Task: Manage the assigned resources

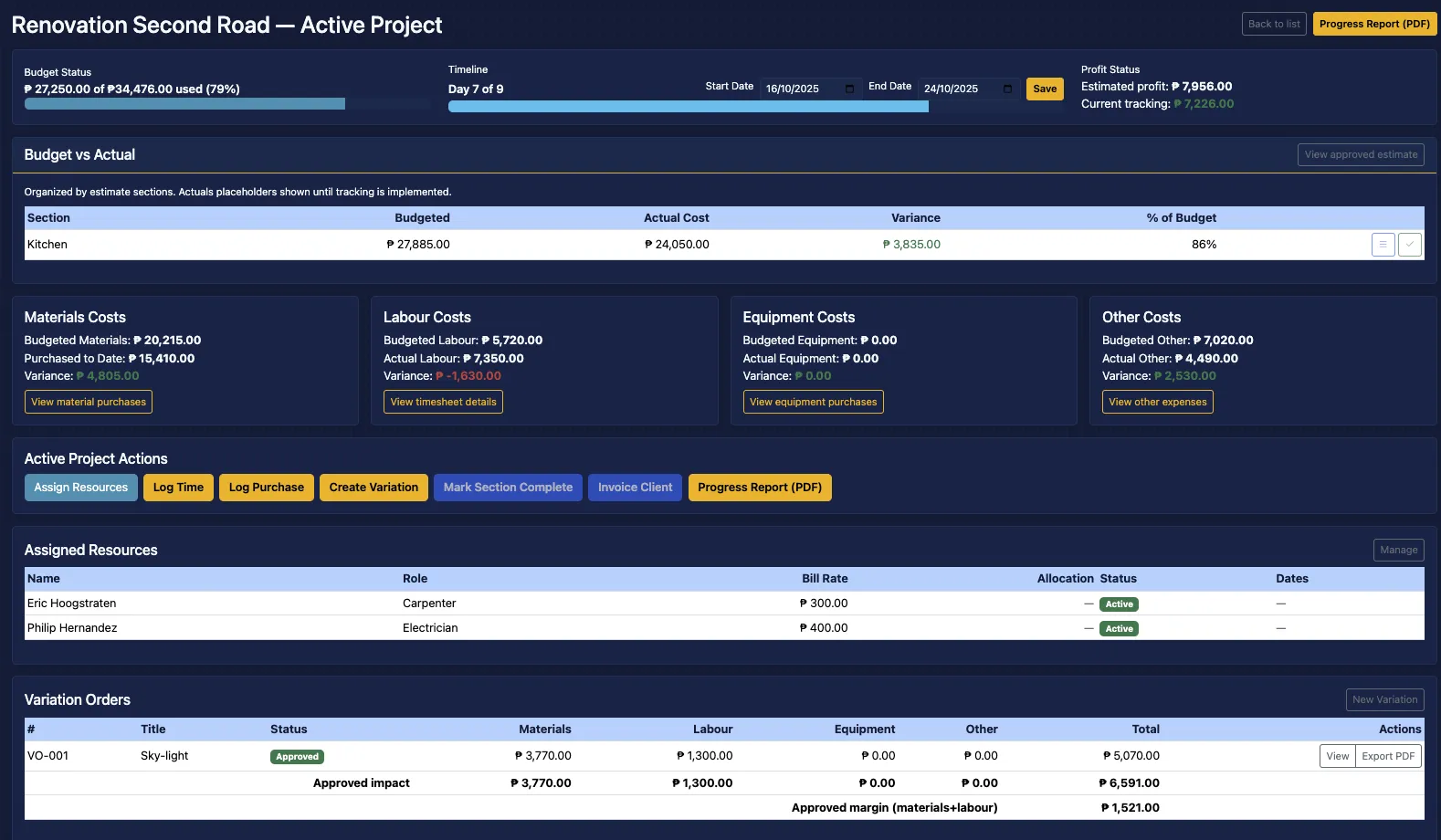Action: click(1398, 551)
